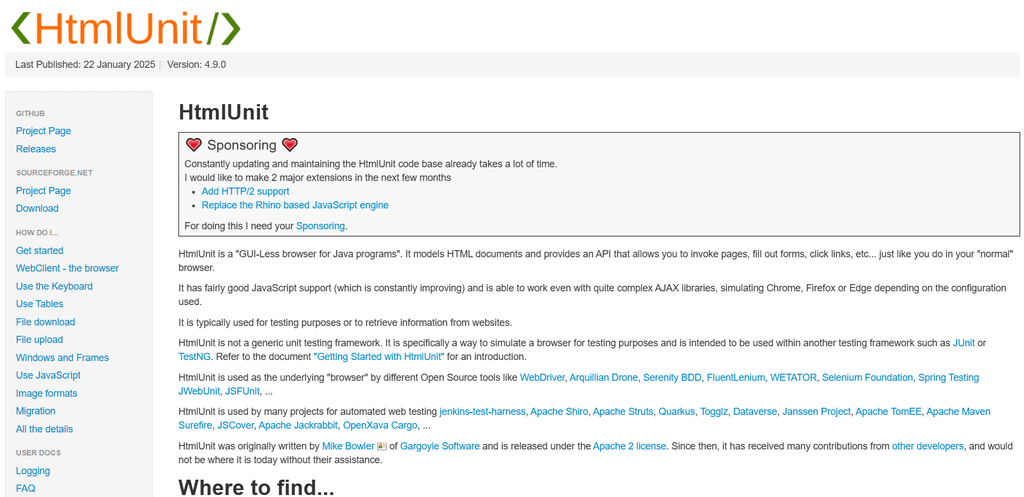The width and height of the screenshot is (1024, 497).
Task: Click the Sponsoring box heading text
Action: [x=242, y=145]
